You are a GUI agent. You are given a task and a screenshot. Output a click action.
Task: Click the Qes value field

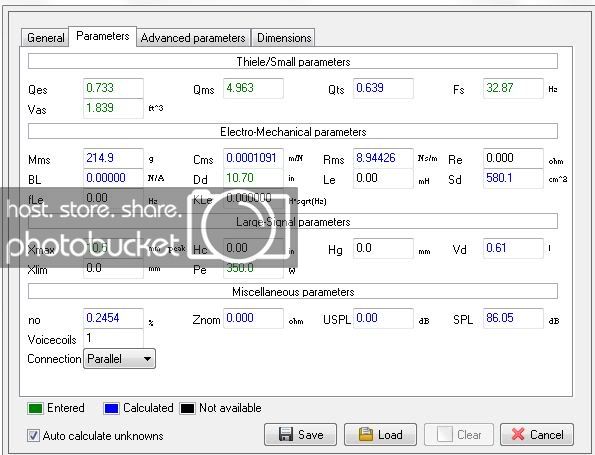click(113, 88)
